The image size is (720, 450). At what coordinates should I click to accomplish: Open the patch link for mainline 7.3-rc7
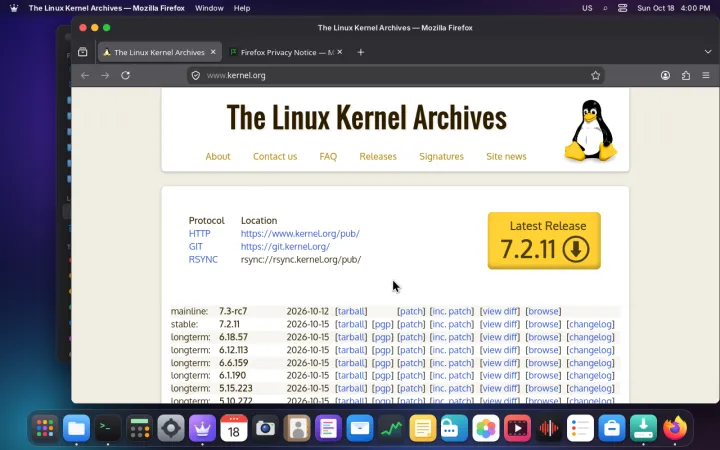[x=411, y=311]
